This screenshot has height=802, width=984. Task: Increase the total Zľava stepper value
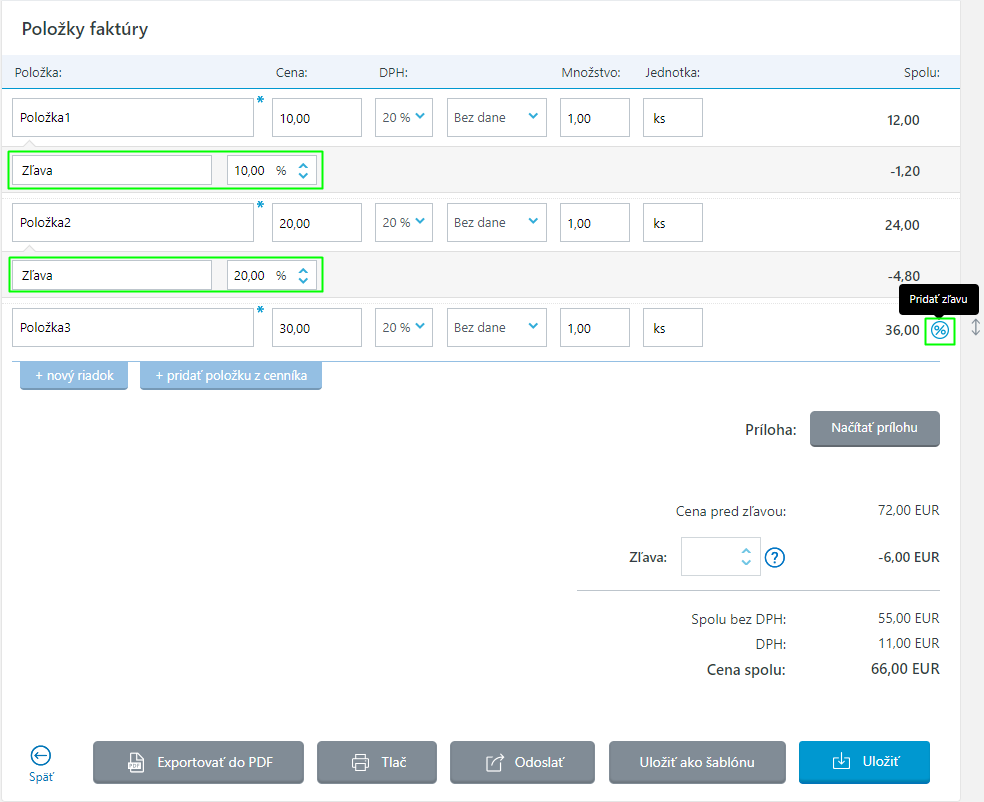coord(746,550)
